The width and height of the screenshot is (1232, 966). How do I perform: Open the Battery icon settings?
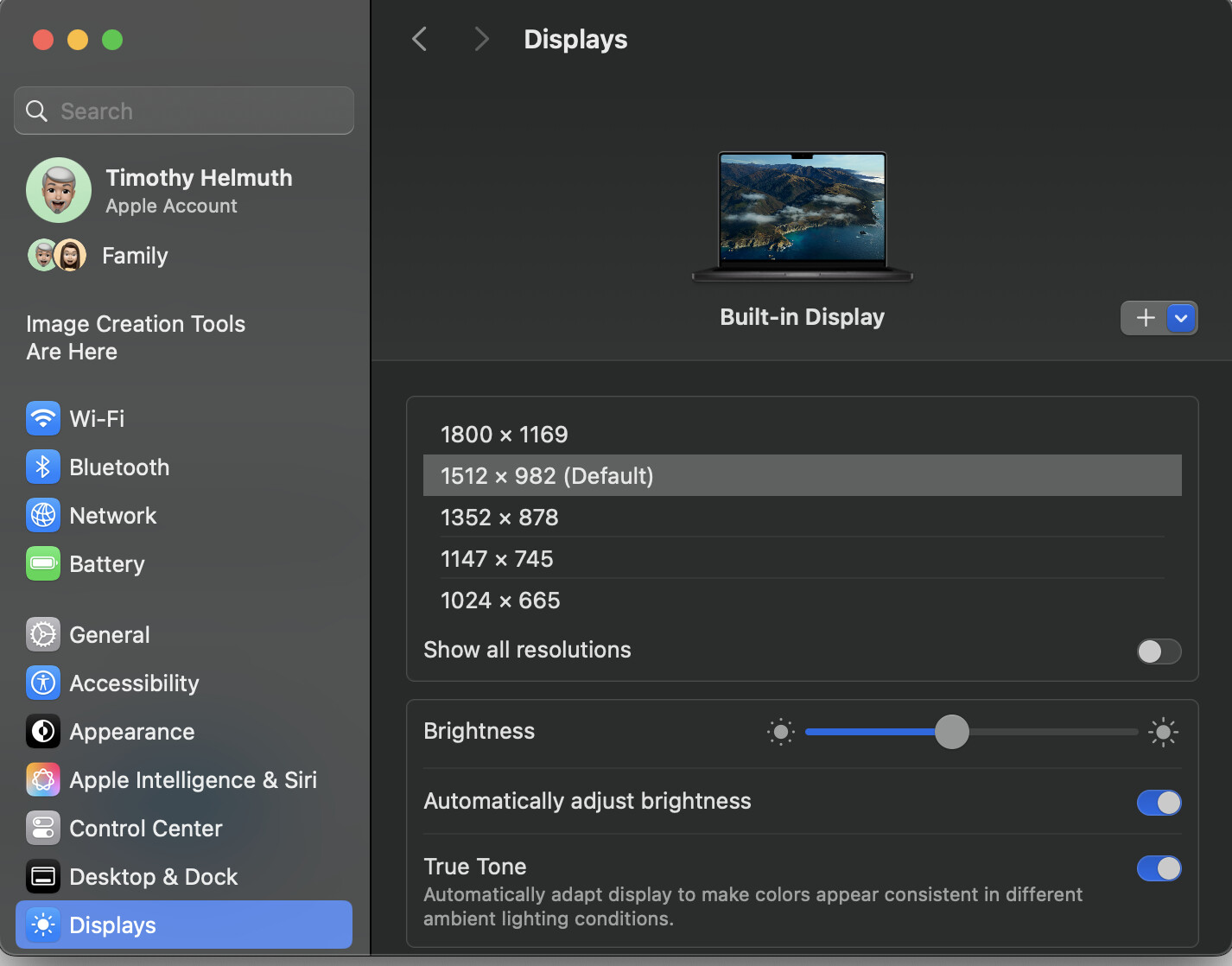click(x=43, y=564)
